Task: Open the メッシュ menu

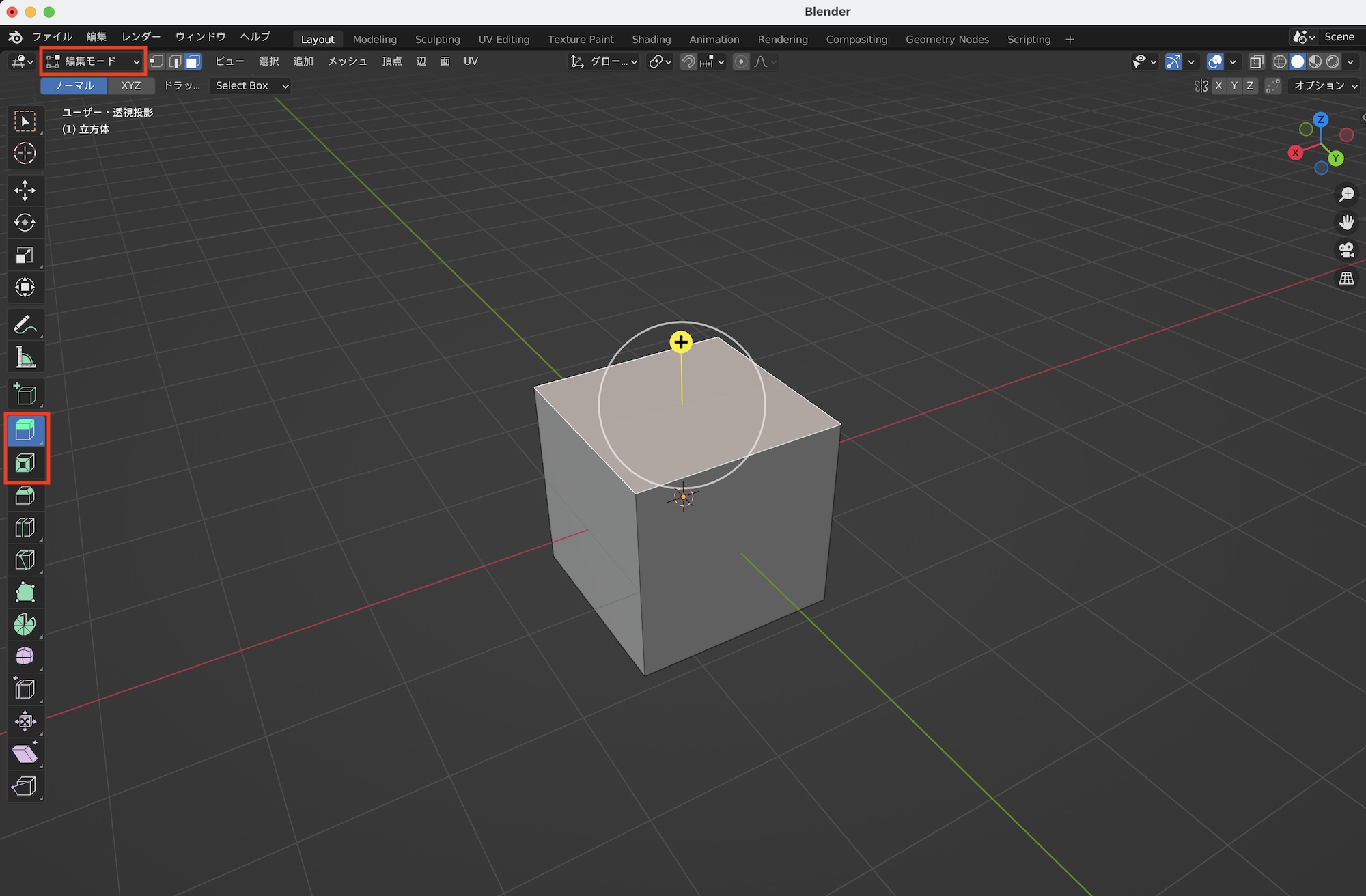Action: click(346, 61)
